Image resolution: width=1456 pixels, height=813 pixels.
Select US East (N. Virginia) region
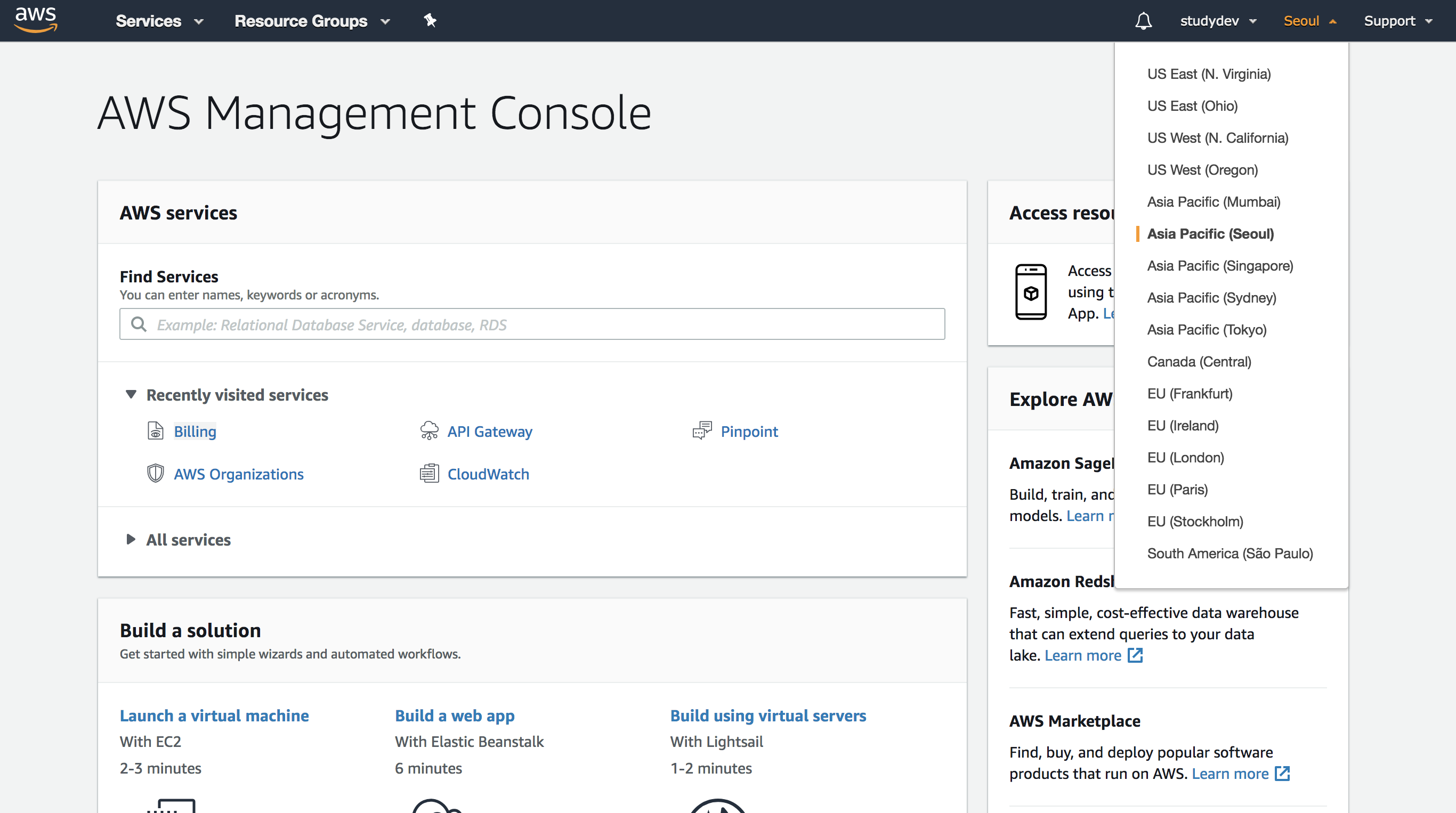pos(1209,74)
